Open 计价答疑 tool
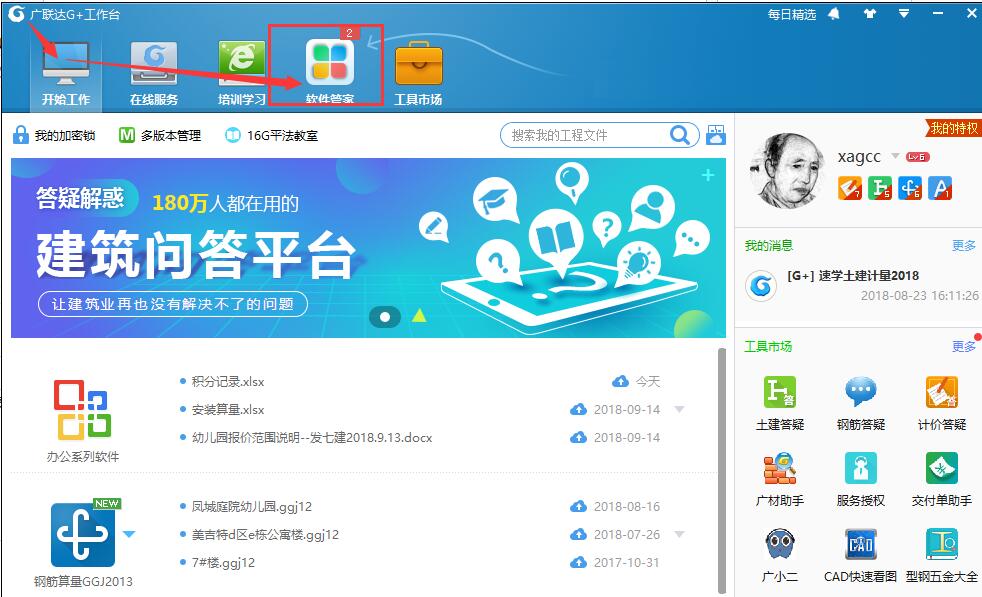This screenshot has height=597, width=982. coord(942,403)
